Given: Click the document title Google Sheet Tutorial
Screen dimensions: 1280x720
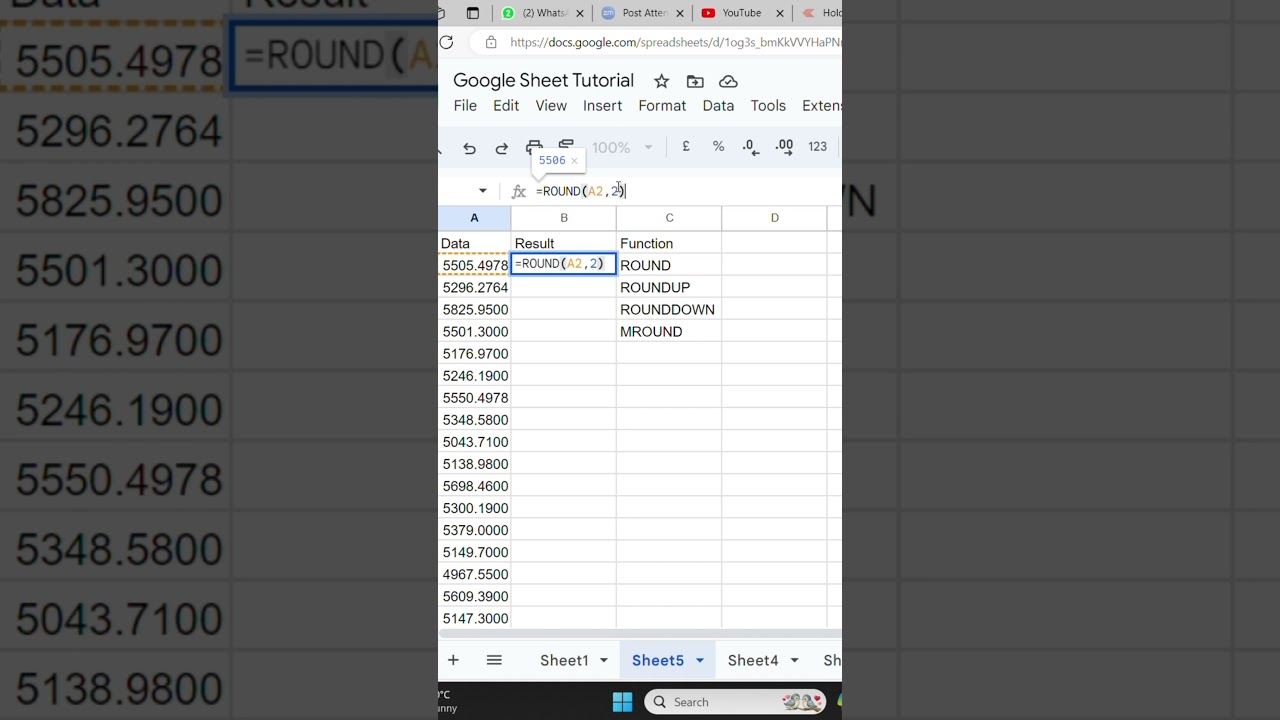Looking at the screenshot, I should [543, 81].
